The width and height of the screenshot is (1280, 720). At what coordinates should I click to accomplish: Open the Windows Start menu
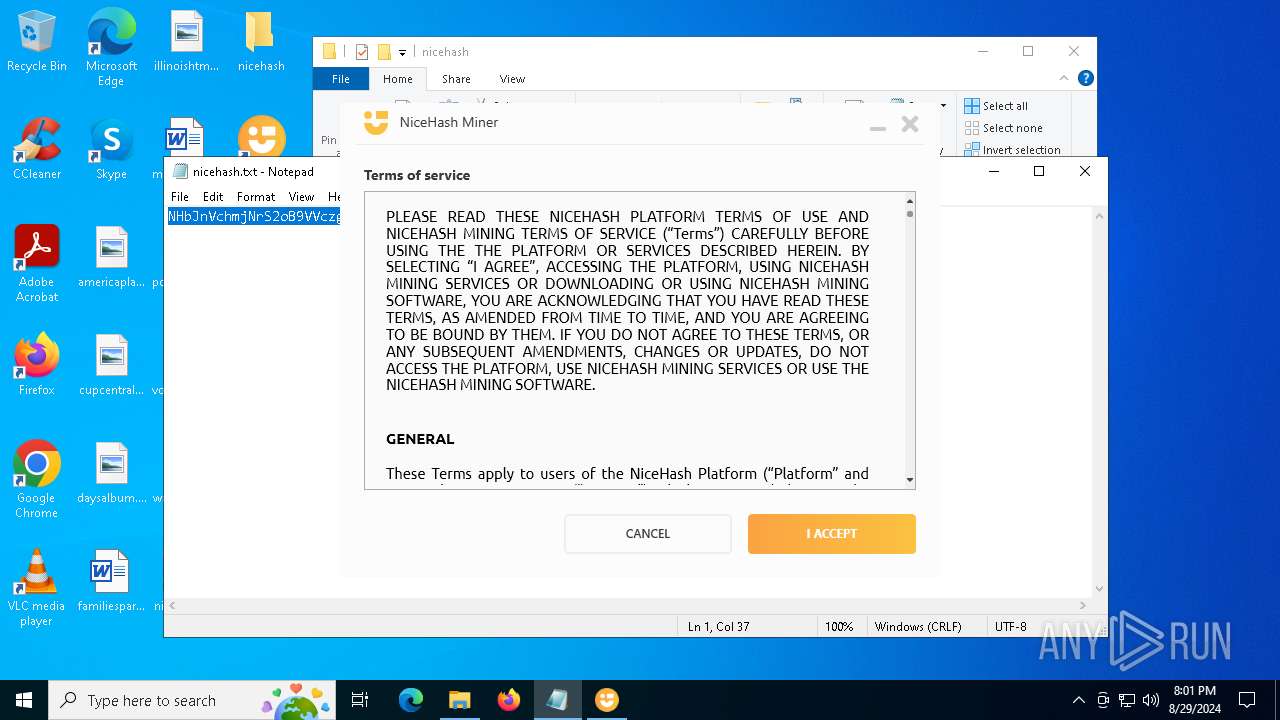(24, 700)
